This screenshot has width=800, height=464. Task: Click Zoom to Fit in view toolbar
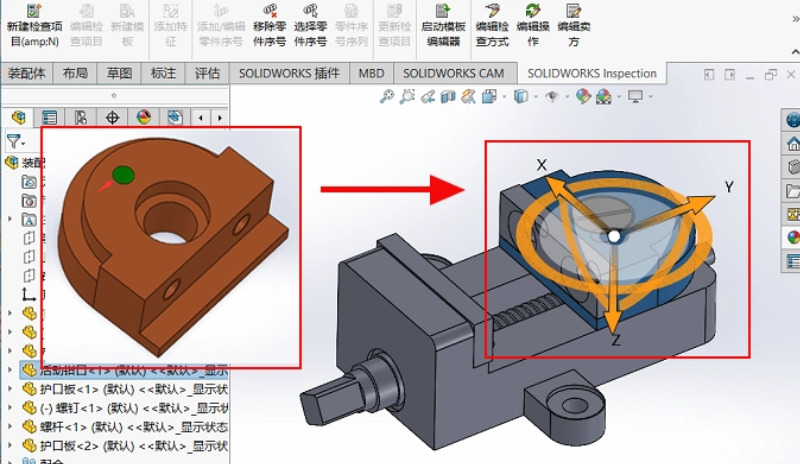point(387,96)
